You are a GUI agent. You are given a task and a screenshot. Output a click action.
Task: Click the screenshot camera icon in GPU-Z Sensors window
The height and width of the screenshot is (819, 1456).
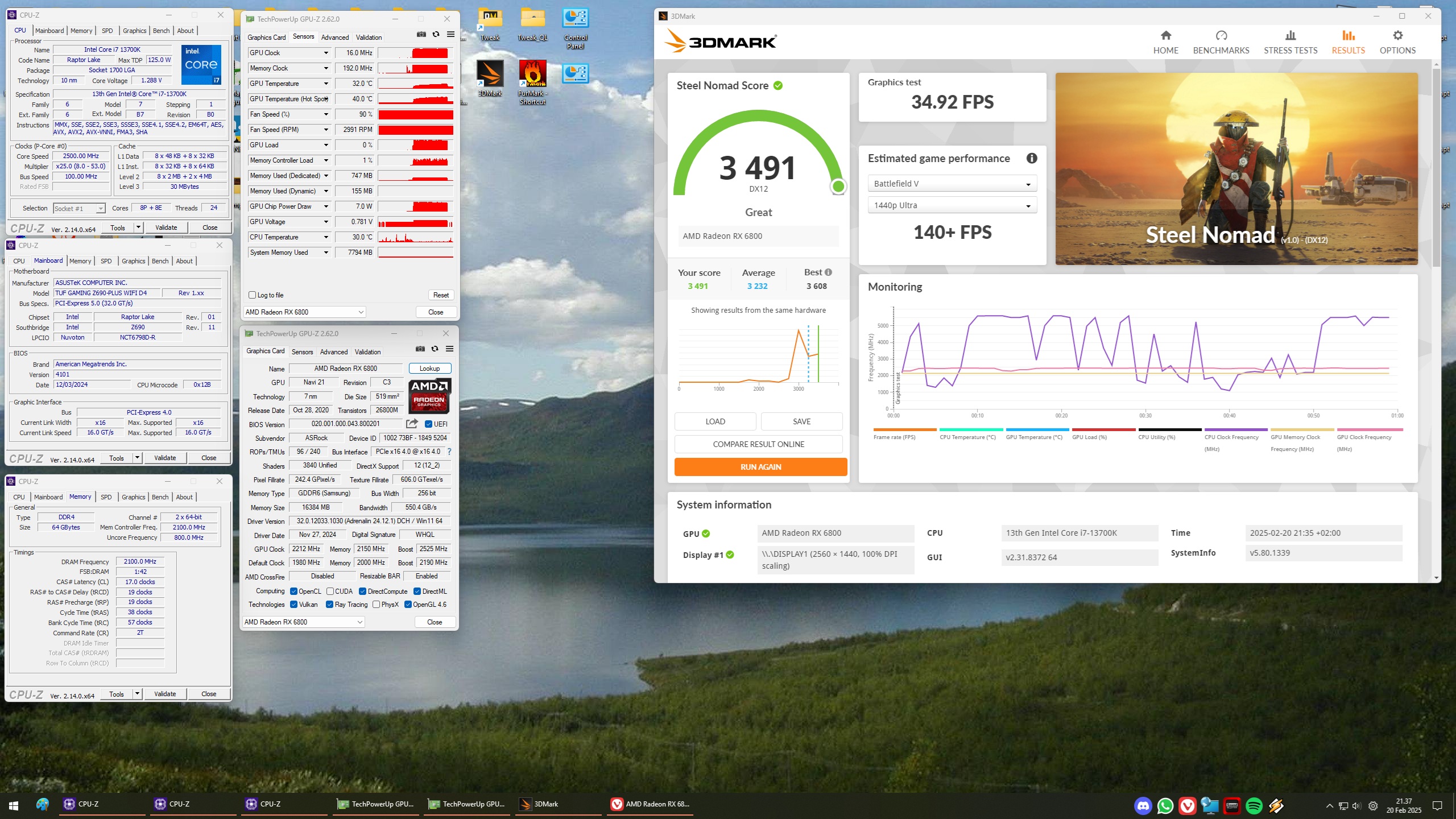421,35
